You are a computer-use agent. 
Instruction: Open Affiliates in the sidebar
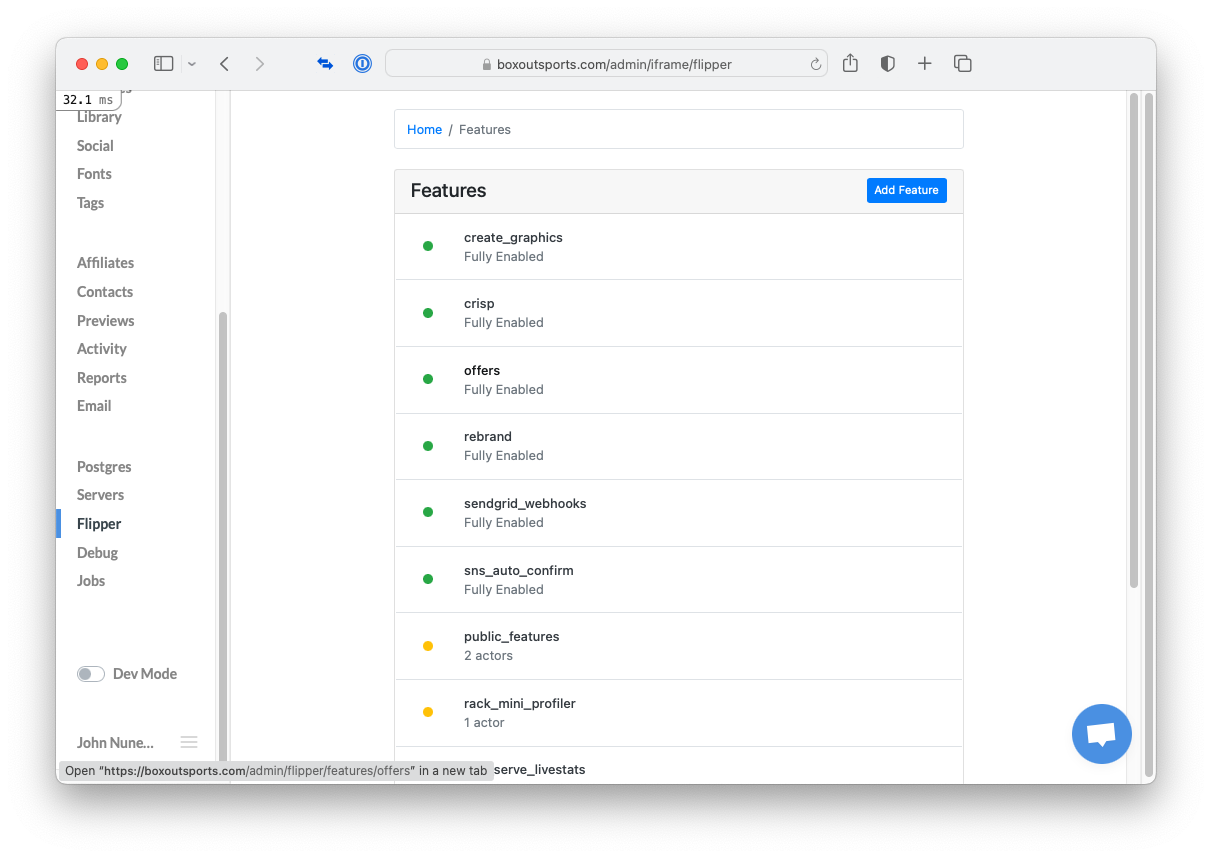click(105, 263)
